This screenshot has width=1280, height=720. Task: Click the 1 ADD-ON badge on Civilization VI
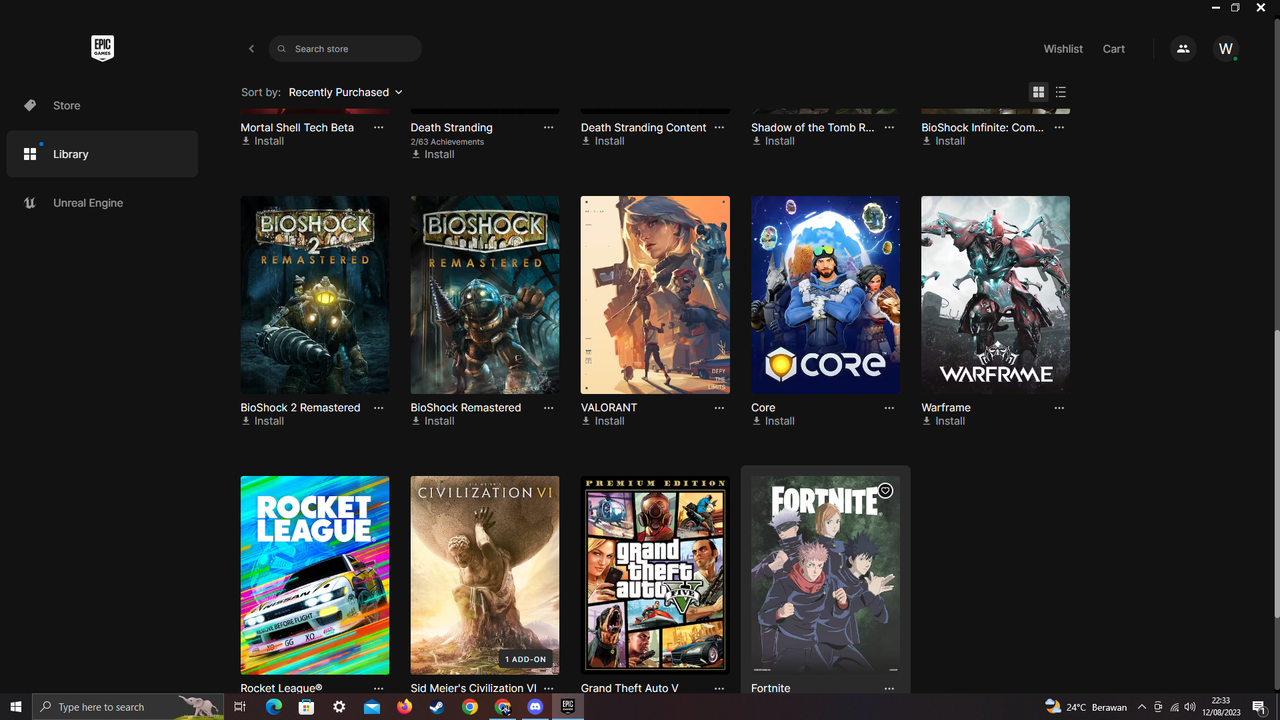click(x=526, y=659)
